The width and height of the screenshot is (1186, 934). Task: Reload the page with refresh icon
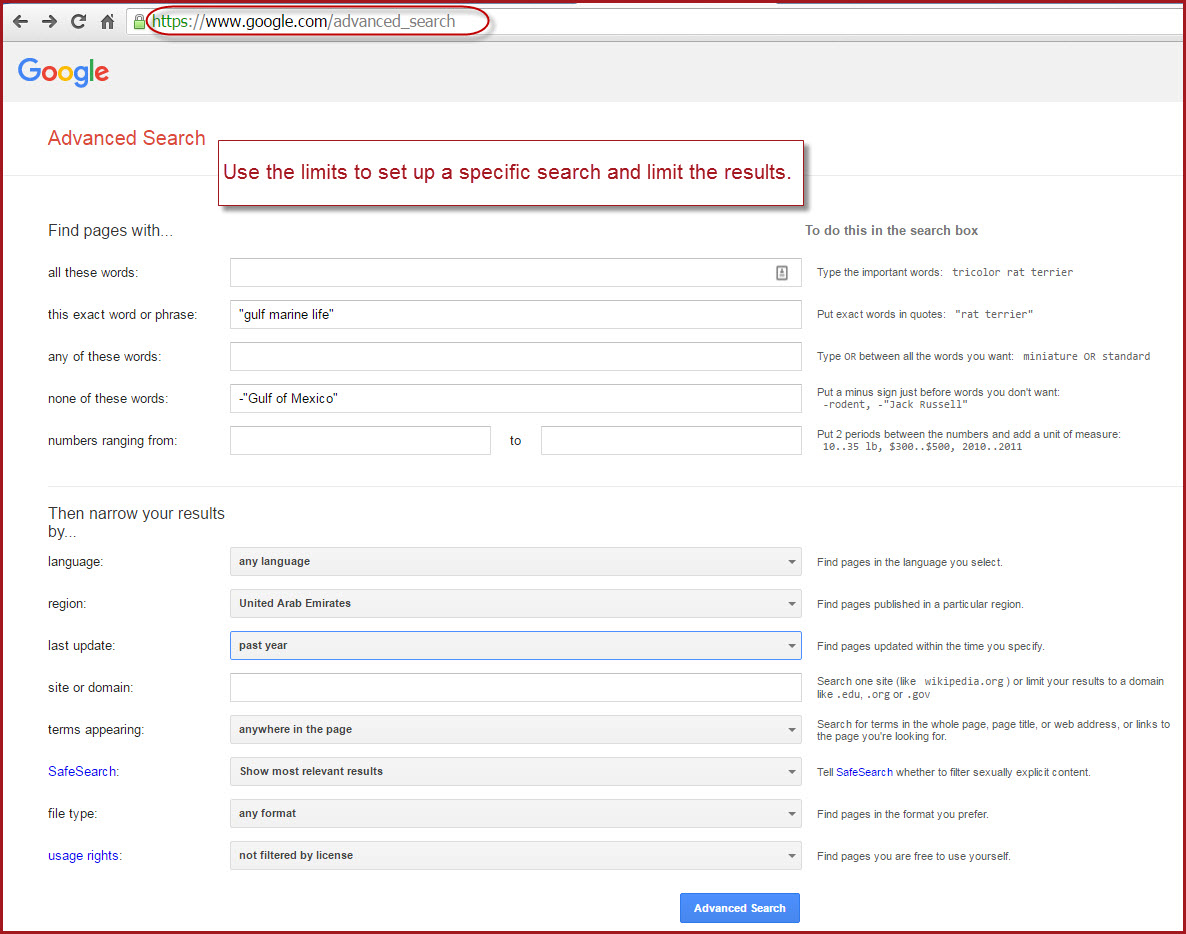[x=78, y=21]
